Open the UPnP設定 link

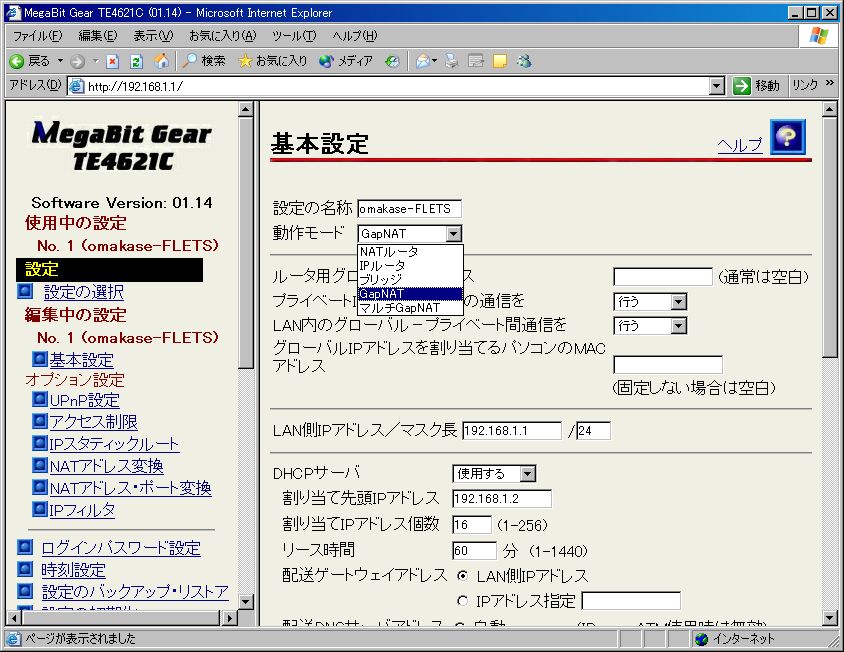coord(84,400)
